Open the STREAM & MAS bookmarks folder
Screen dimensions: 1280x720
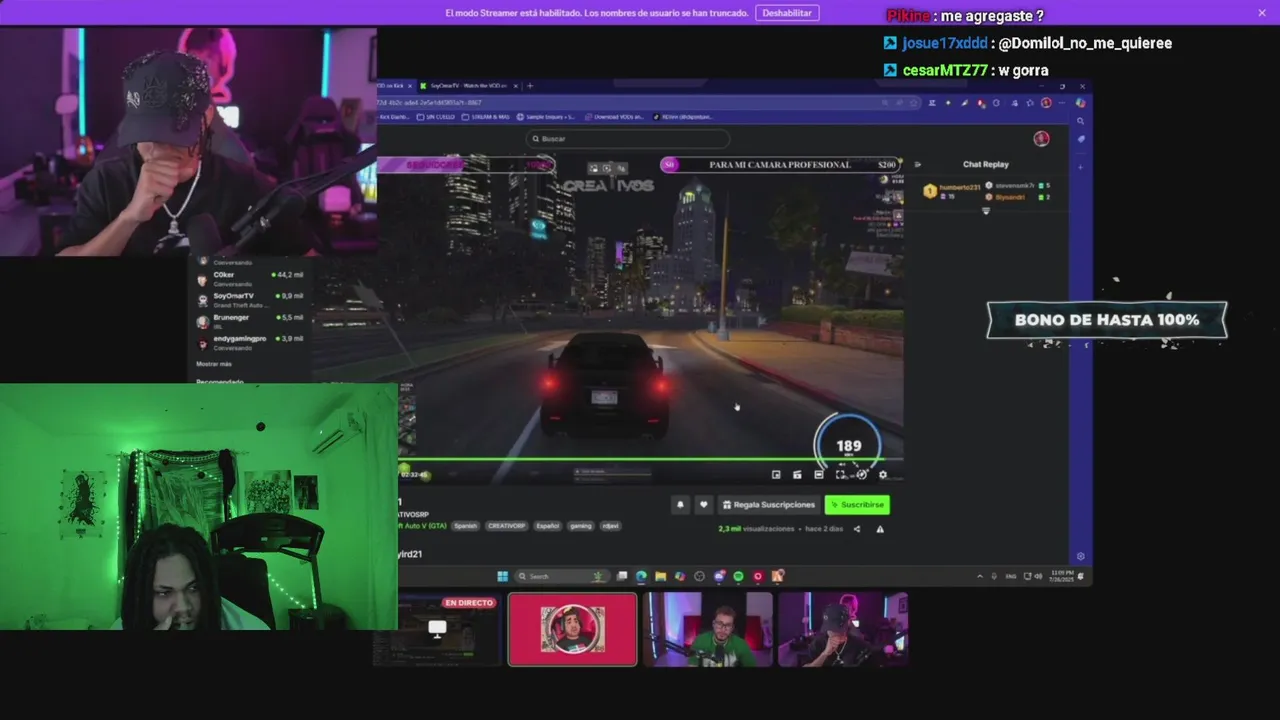point(485,117)
